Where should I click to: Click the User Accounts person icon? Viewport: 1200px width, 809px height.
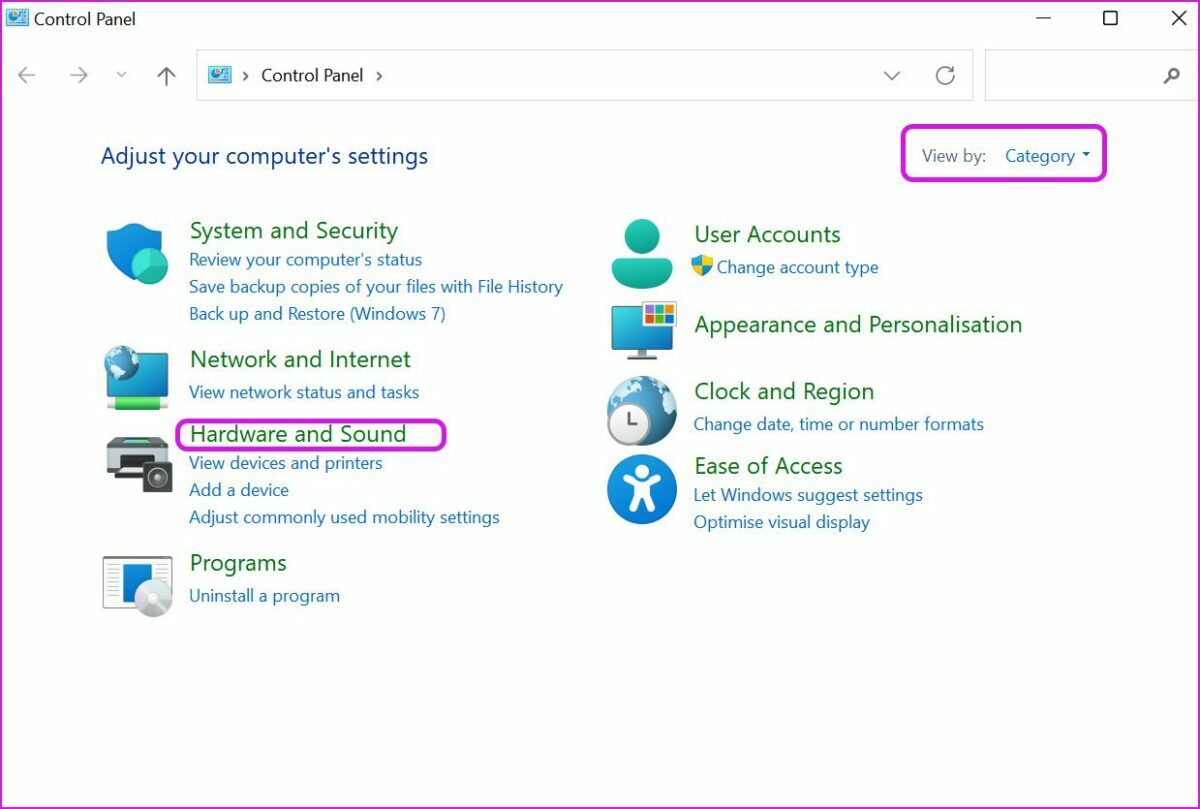642,254
